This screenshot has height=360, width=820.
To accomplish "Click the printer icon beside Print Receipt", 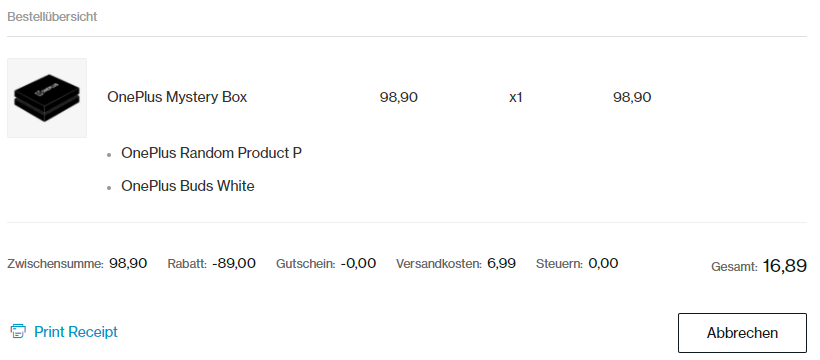I will pyautogui.click(x=18, y=332).
